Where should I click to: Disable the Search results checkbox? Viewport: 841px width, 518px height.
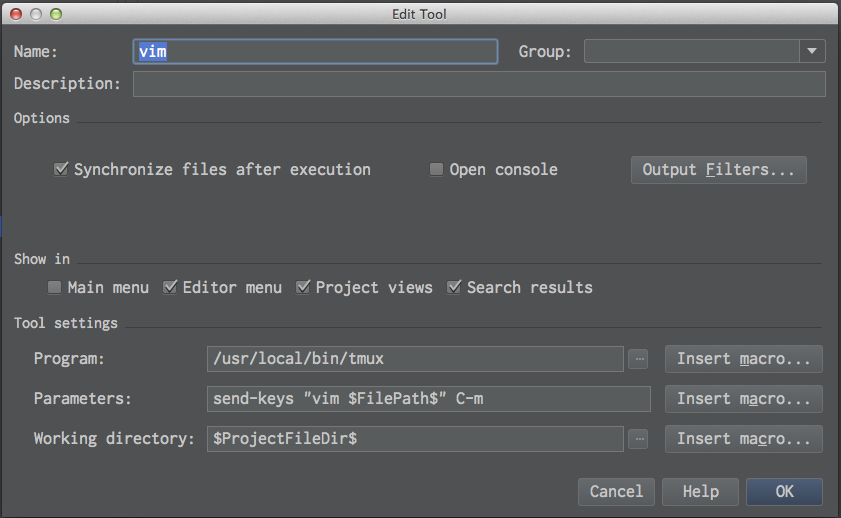click(454, 288)
